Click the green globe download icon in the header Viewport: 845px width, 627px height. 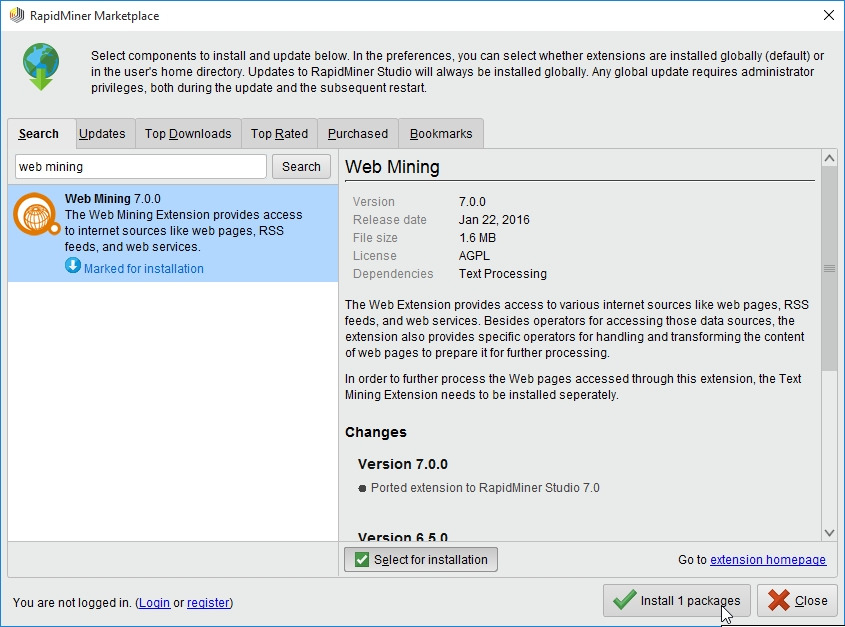40,67
